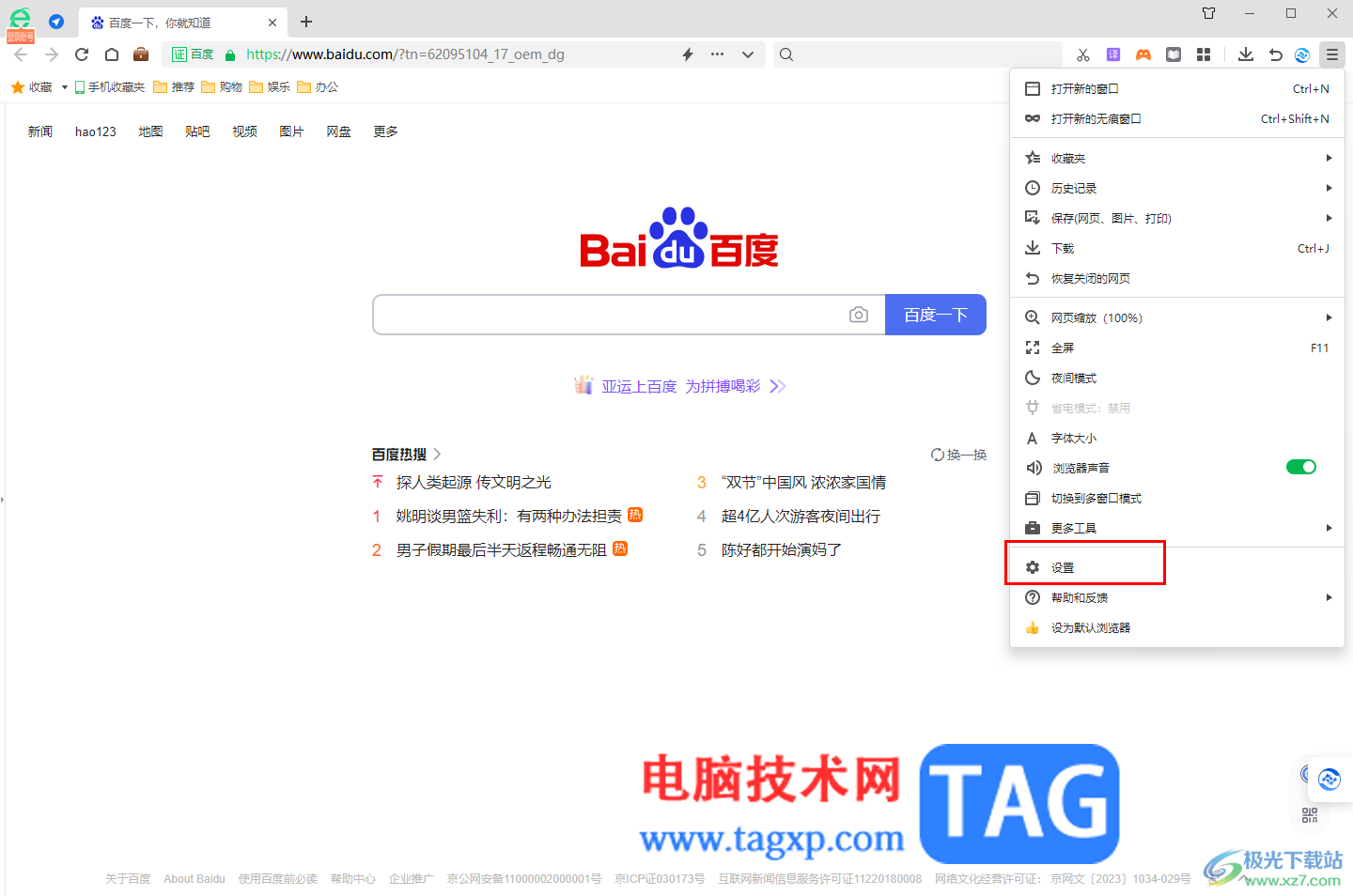Expand the 保存(网页、图片、打印) submenu
Screen dimensions: 1353x896
click(1177, 218)
